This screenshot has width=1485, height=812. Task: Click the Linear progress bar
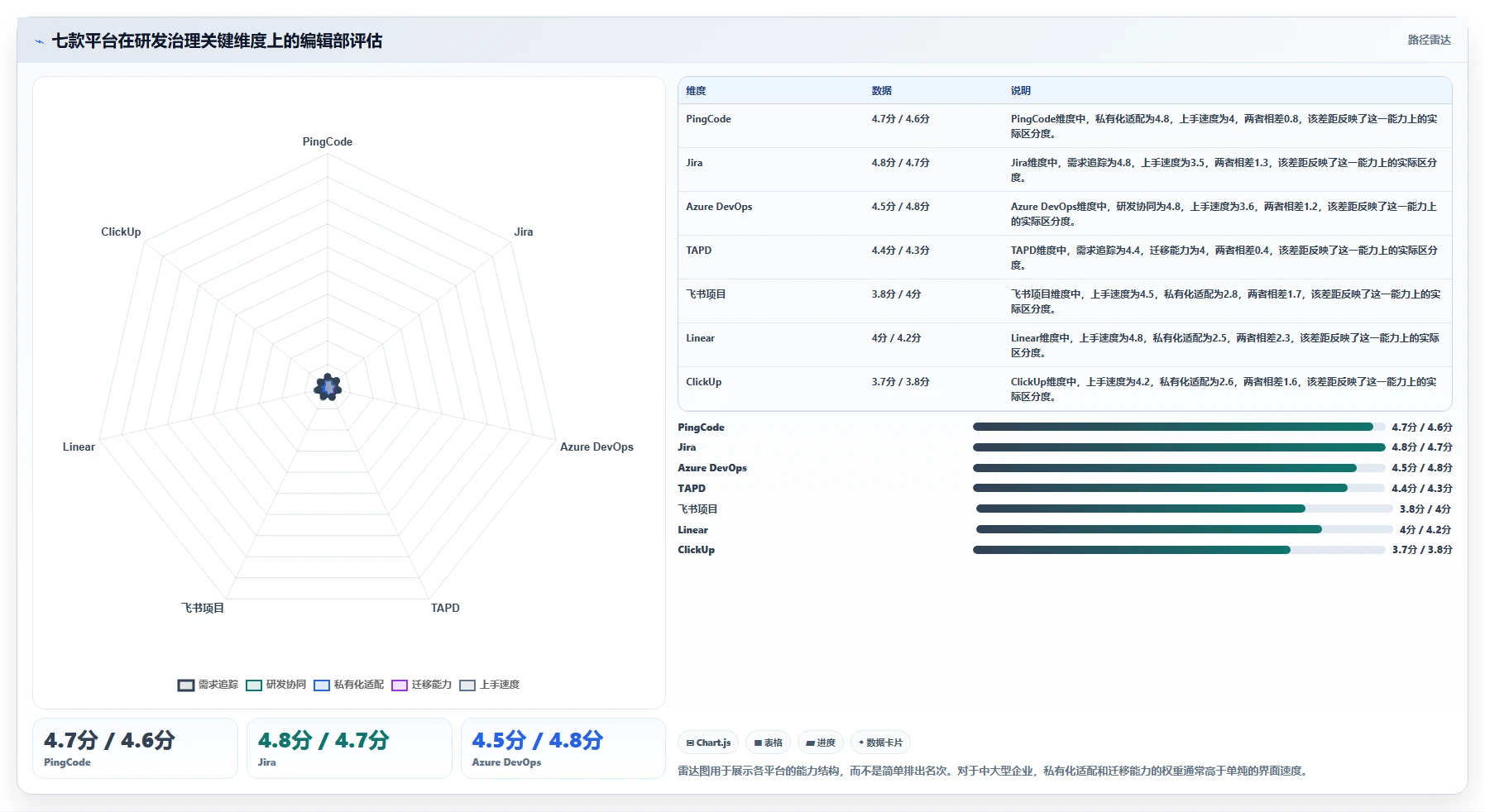click(x=1184, y=529)
